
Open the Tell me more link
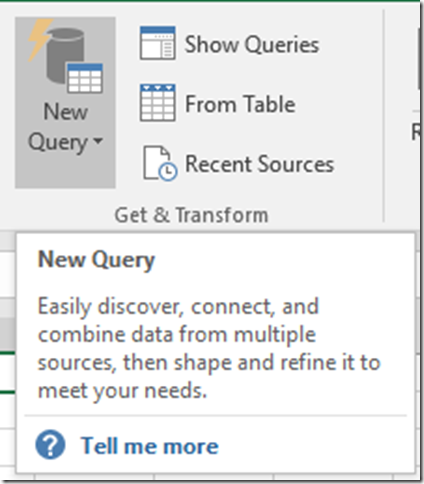click(149, 446)
